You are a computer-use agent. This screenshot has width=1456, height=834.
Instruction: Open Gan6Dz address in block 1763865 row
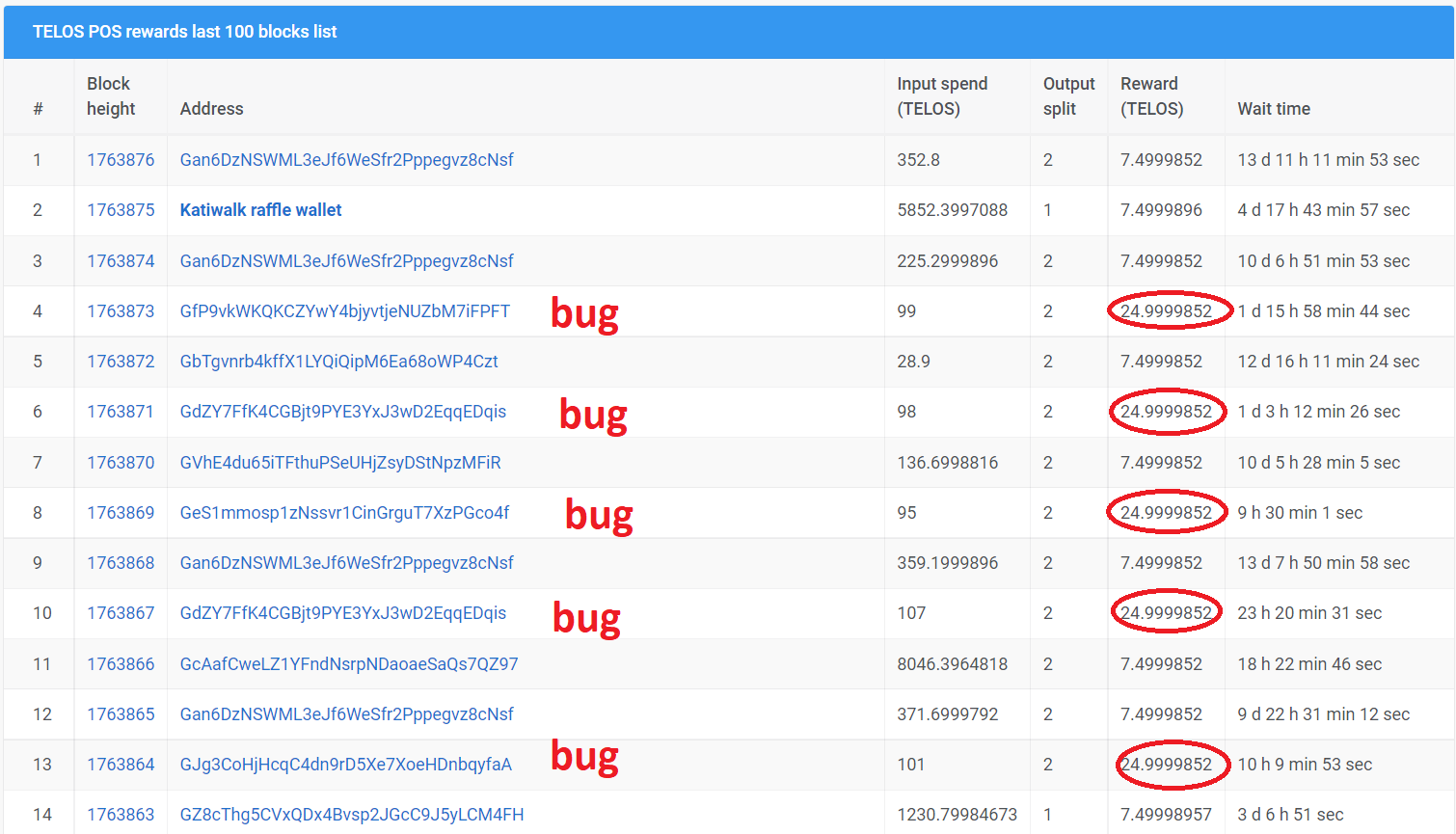click(x=346, y=714)
